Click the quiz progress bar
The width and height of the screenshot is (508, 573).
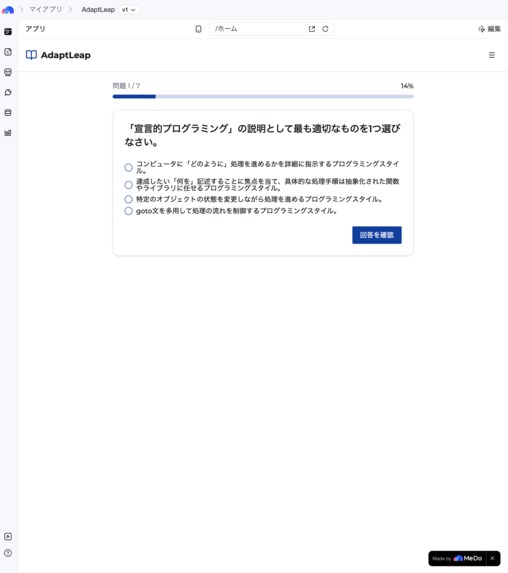click(263, 96)
